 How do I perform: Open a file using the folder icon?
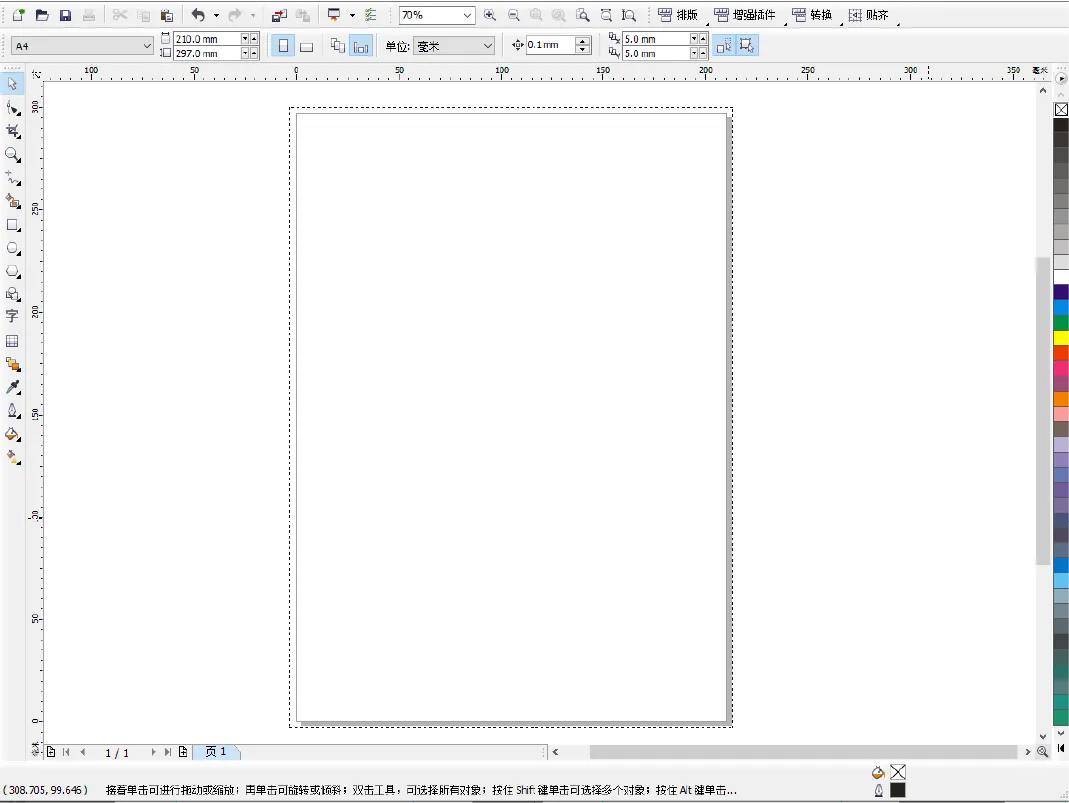42,15
